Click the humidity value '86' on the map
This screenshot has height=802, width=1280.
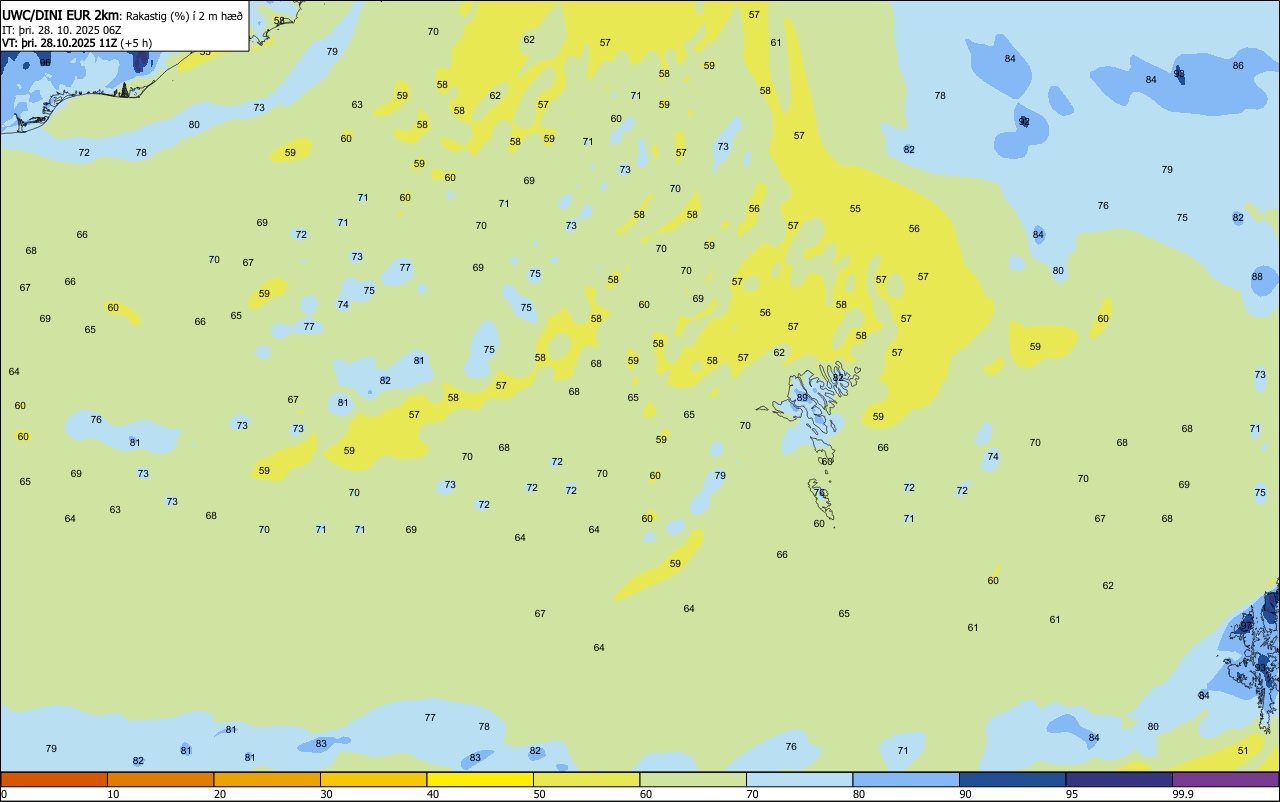coord(1238,66)
